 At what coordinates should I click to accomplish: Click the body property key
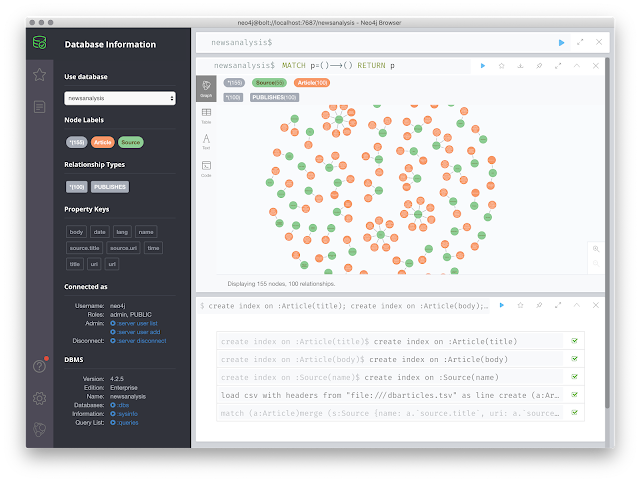coord(76,232)
